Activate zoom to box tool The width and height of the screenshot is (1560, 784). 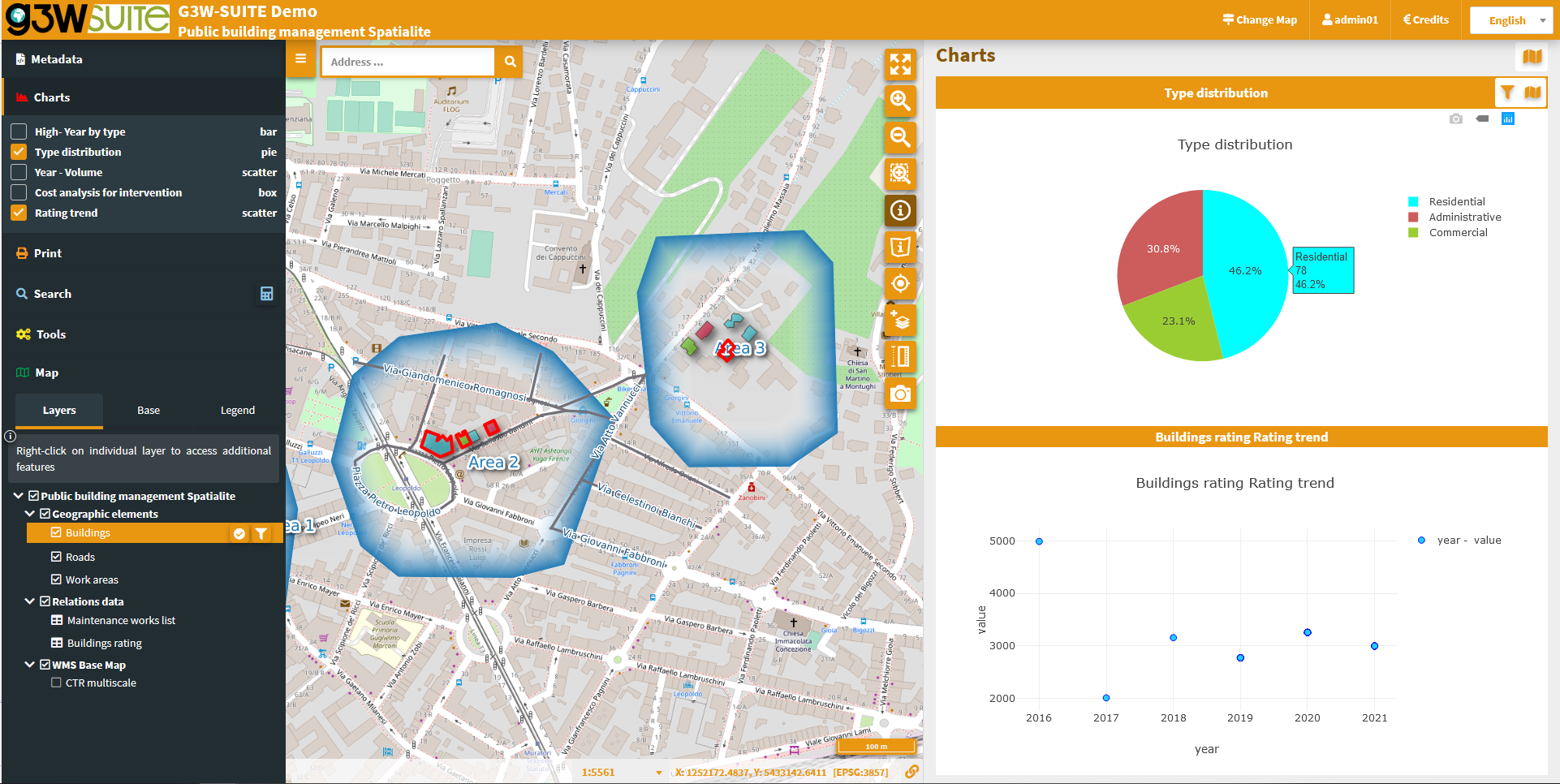pos(900,174)
